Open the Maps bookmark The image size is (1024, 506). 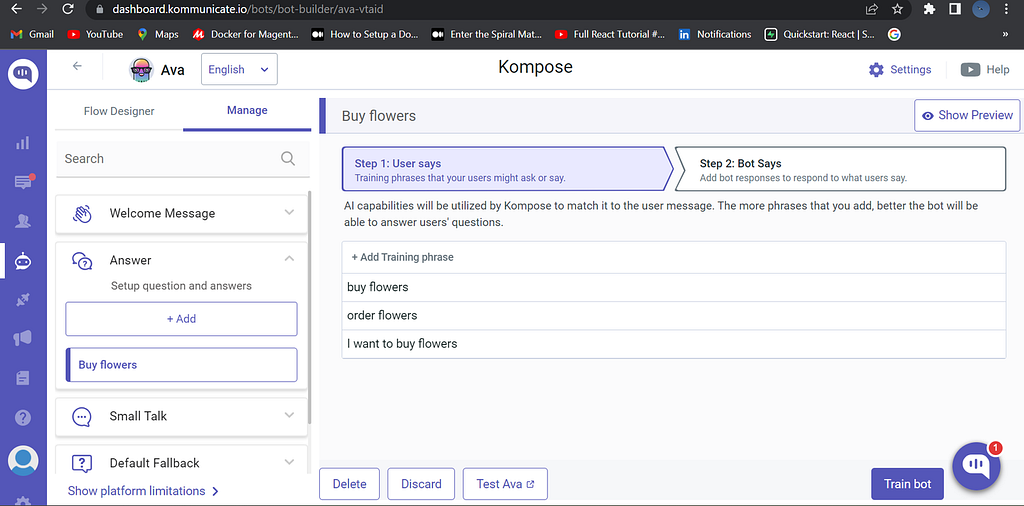point(157,34)
